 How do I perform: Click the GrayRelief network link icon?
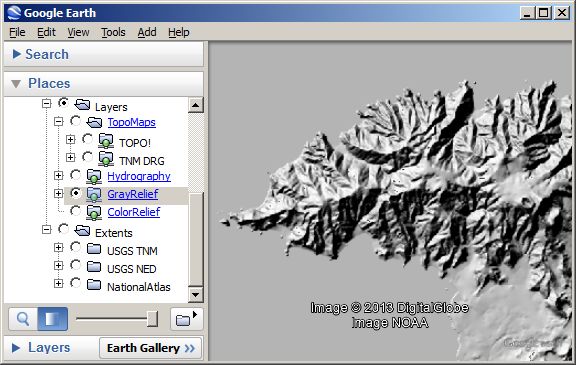94,195
